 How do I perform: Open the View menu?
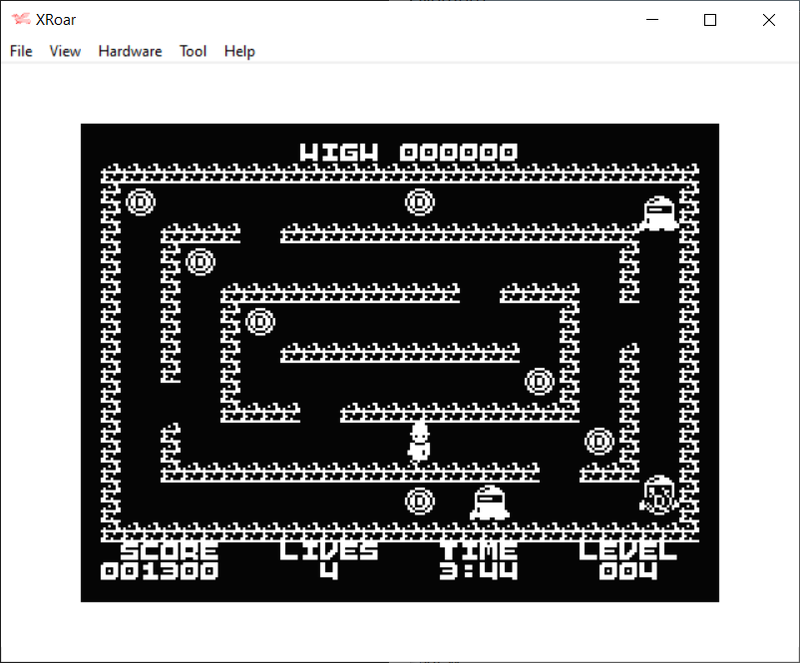click(x=65, y=51)
